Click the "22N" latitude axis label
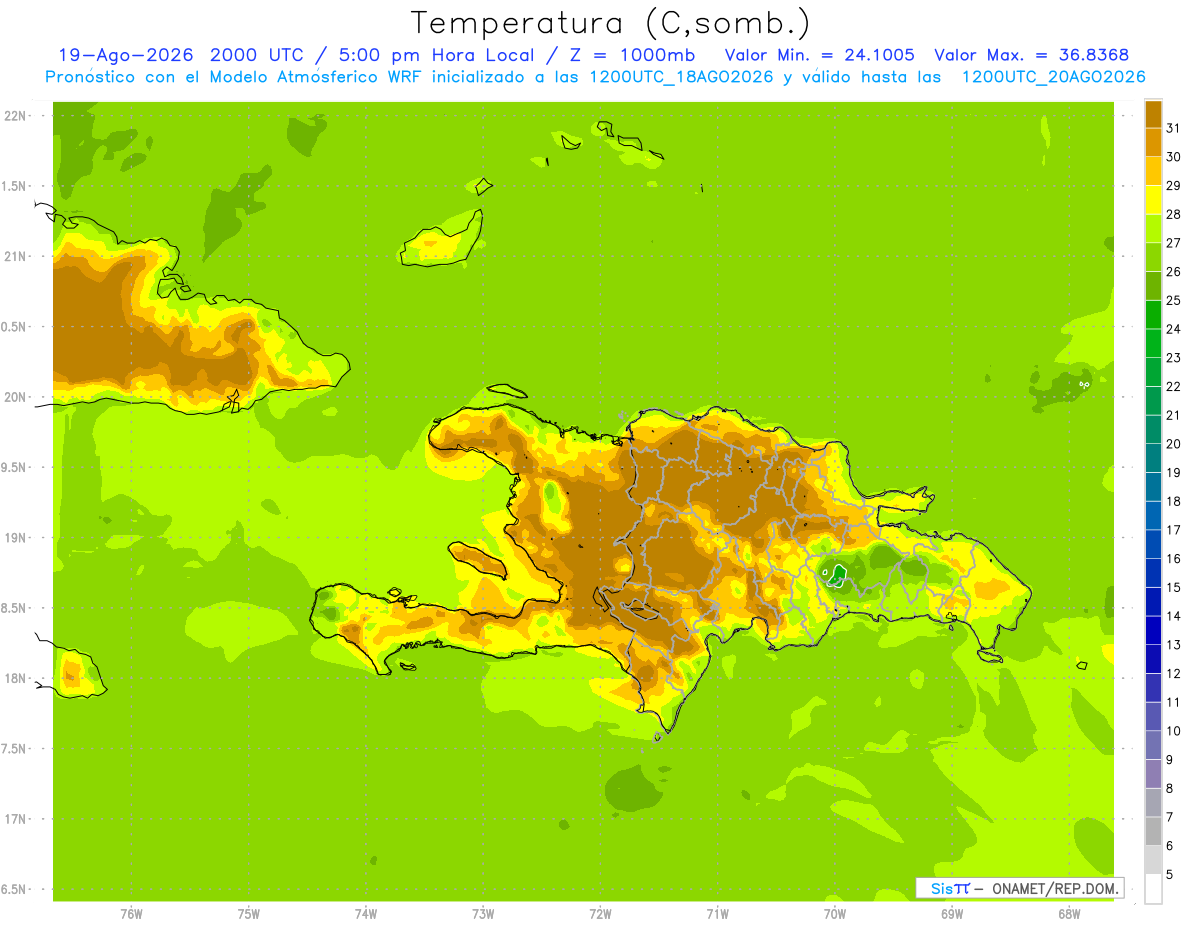This screenshot has width=1200, height=927. pos(15,116)
